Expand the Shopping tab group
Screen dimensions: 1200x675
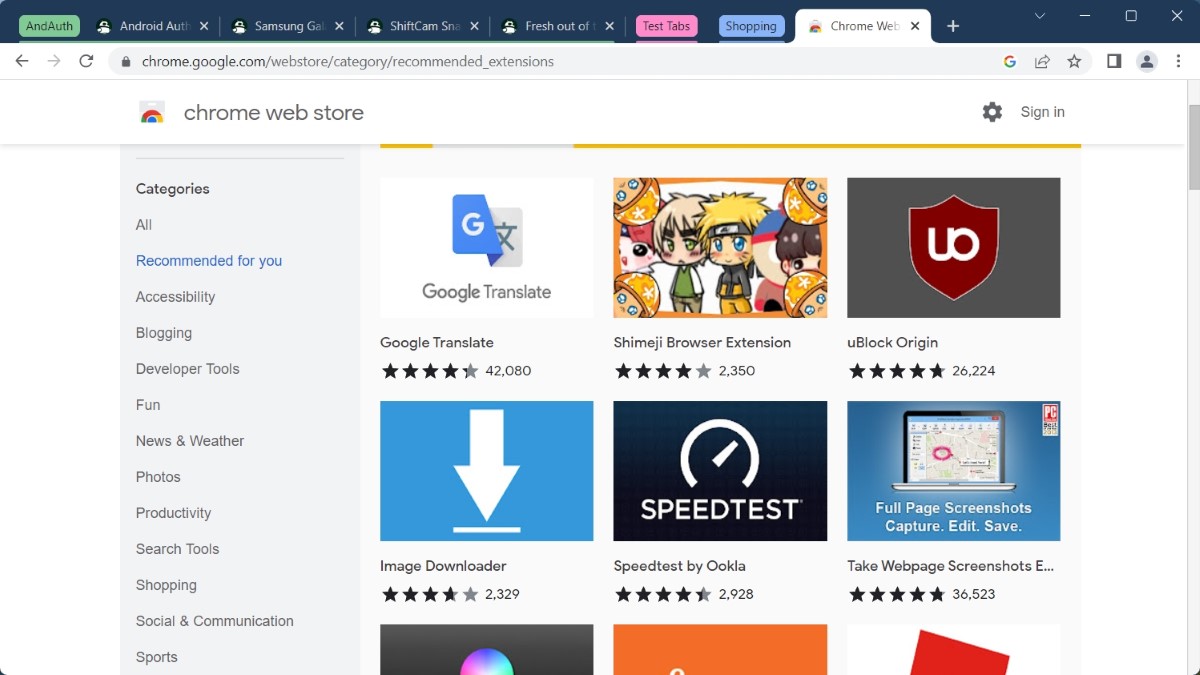click(x=751, y=26)
